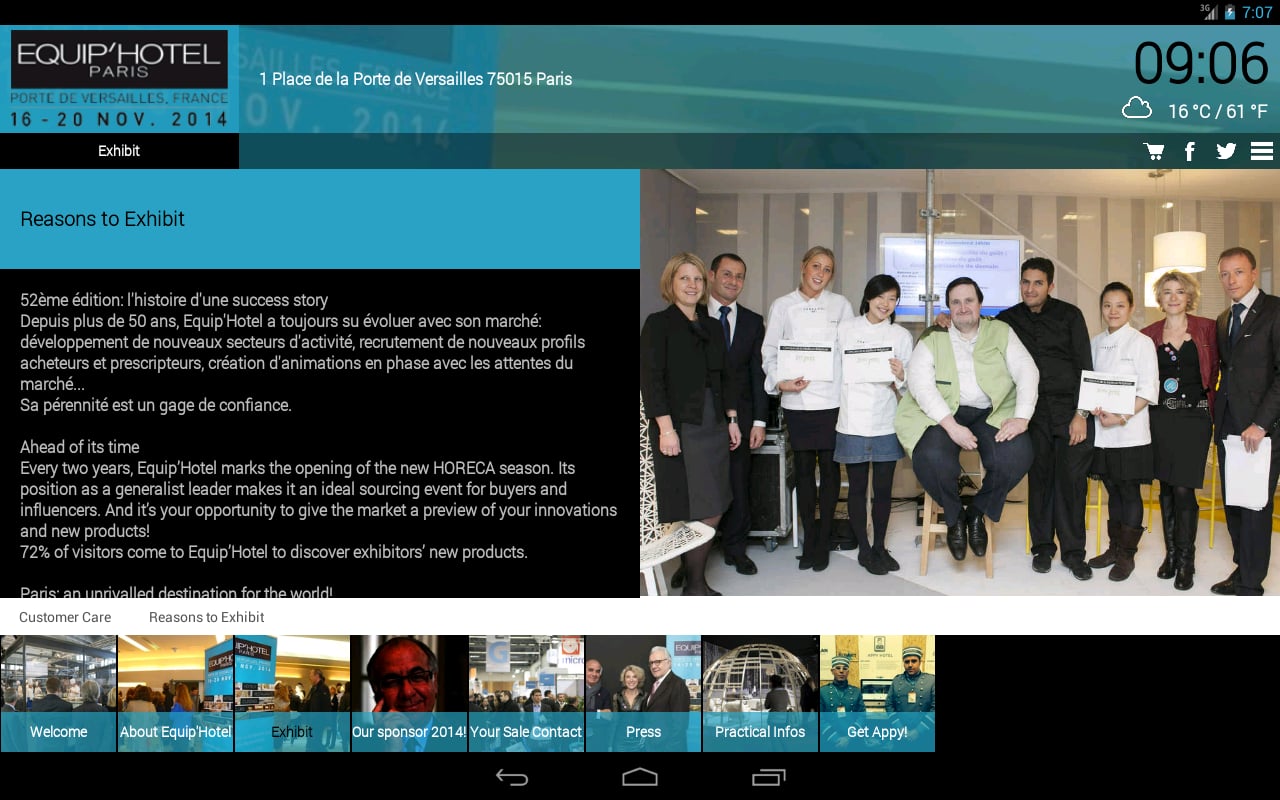This screenshot has width=1280, height=800.
Task: Tap the Reasons to Exhibit heading
Action: [103, 219]
